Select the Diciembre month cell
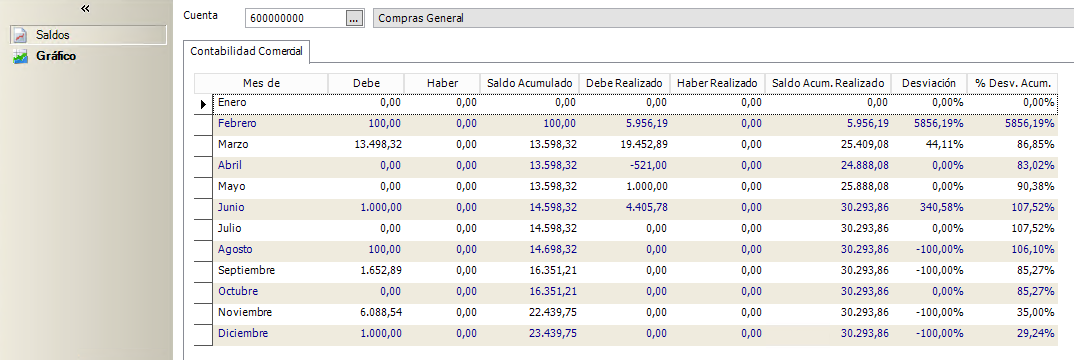Screen dimensions: 1074x360 [243, 334]
